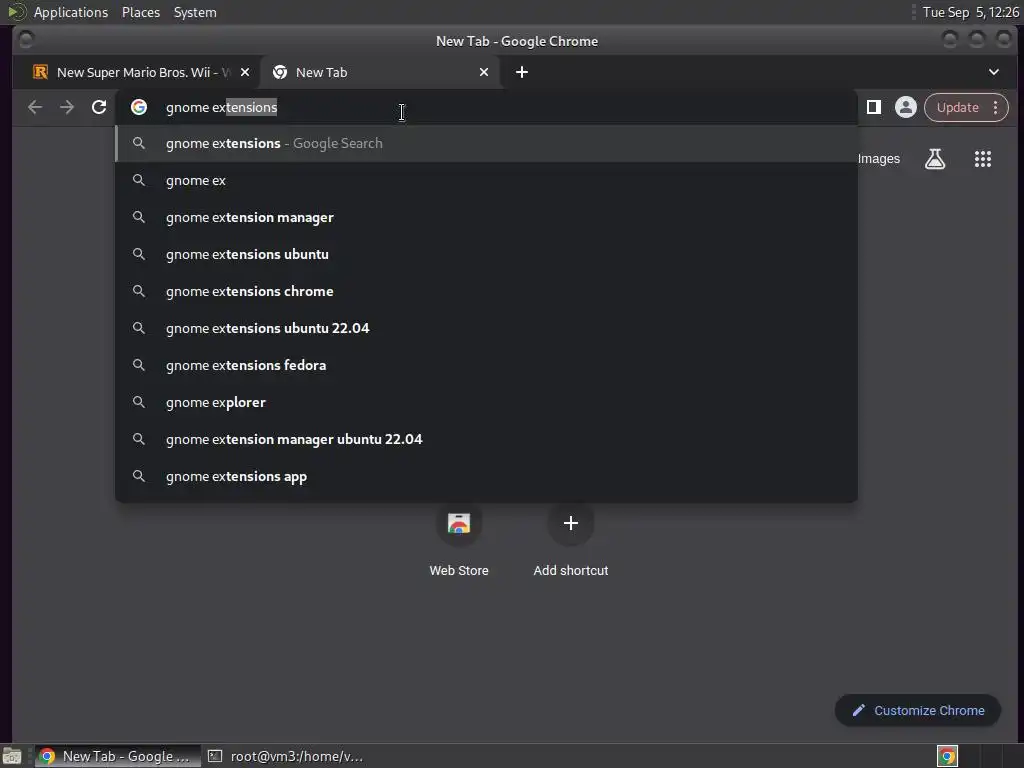Open the Web Store shortcut
Viewport: 1024px width, 768px height.
pyautogui.click(x=458, y=539)
